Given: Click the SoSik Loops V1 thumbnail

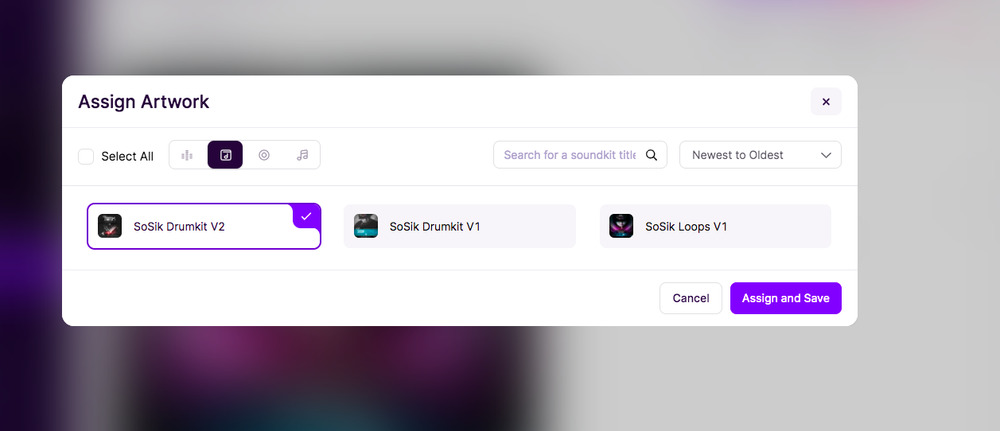Looking at the screenshot, I should coord(621,226).
